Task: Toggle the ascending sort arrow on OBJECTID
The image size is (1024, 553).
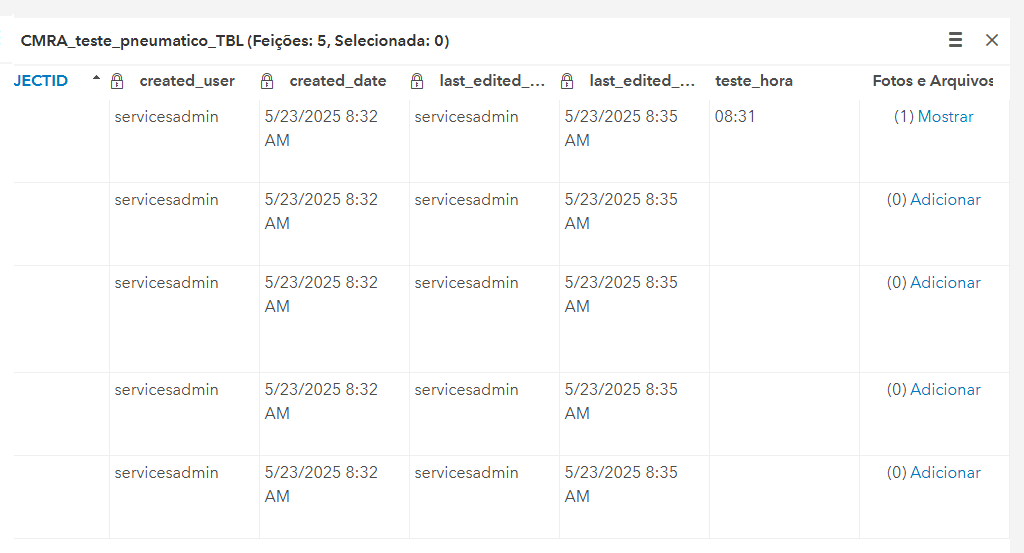Action: pos(97,78)
